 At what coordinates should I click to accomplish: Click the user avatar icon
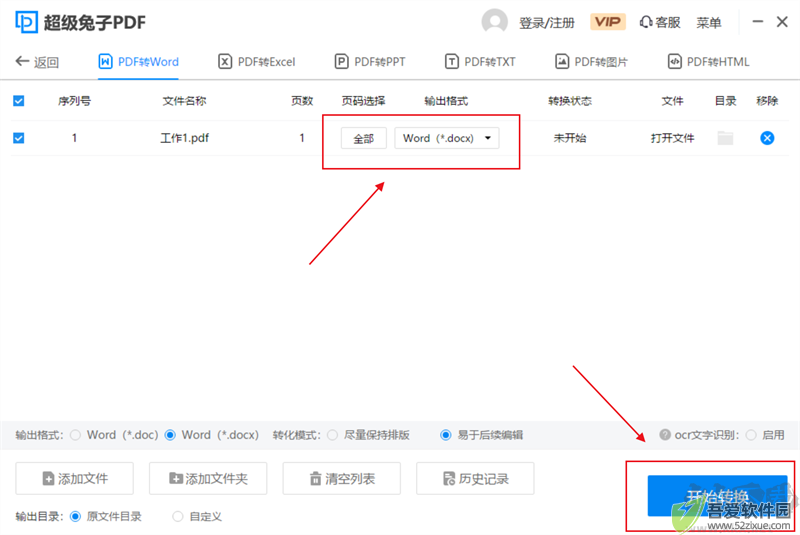pyautogui.click(x=494, y=22)
